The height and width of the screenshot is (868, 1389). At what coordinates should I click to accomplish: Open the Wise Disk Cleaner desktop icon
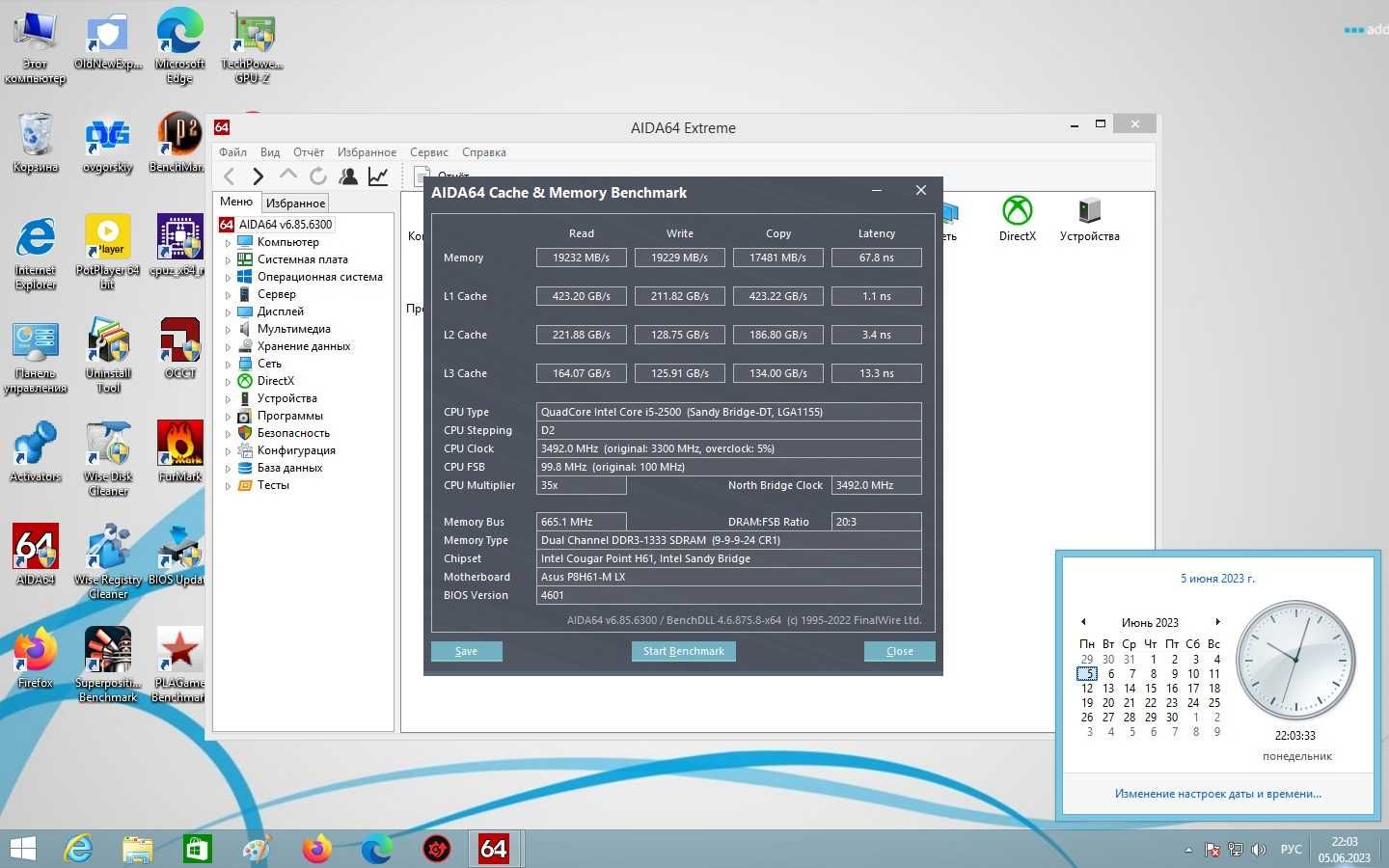click(x=107, y=458)
